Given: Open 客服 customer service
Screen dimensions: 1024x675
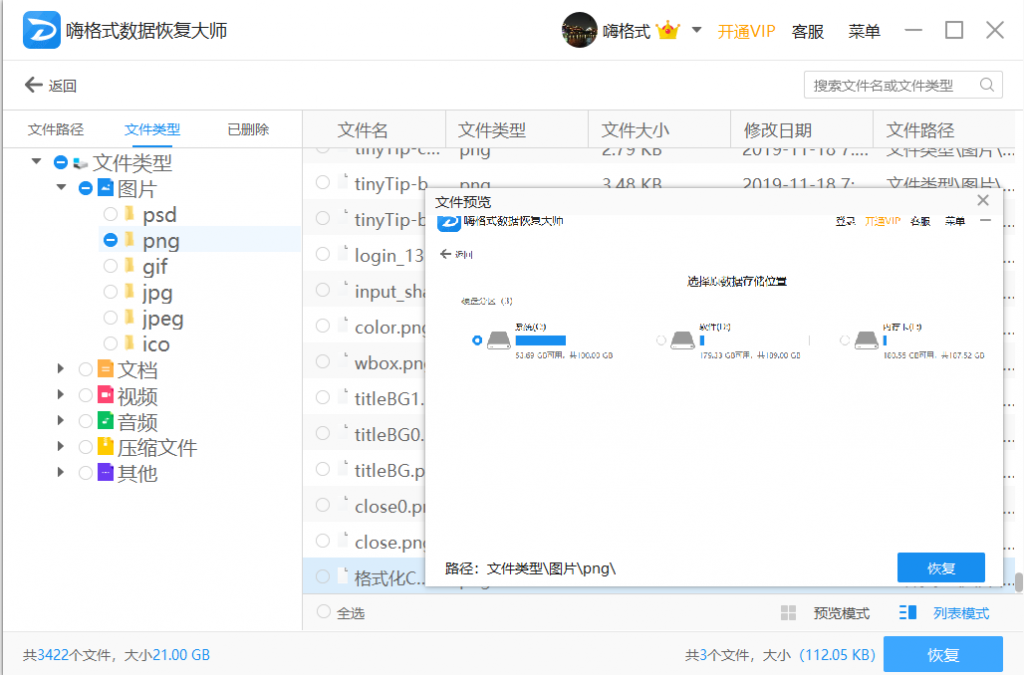Looking at the screenshot, I should [x=808, y=31].
